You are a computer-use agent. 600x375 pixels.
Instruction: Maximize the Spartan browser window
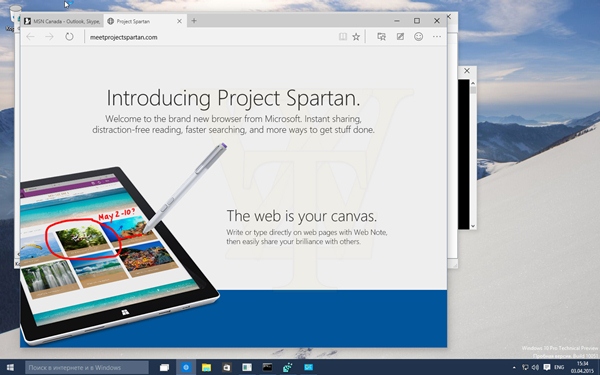(x=417, y=21)
